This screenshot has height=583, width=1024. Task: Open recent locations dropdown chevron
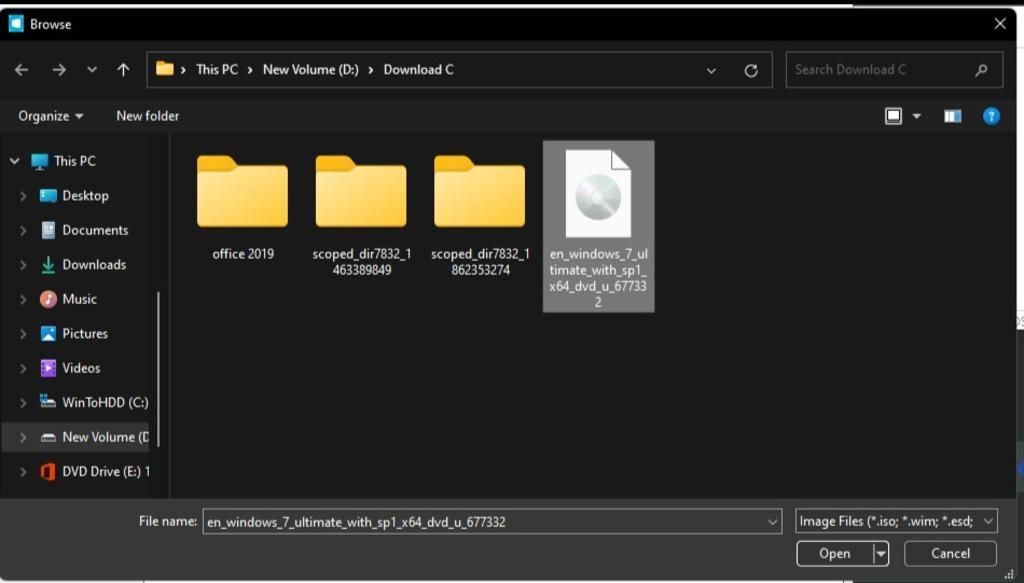click(92, 70)
